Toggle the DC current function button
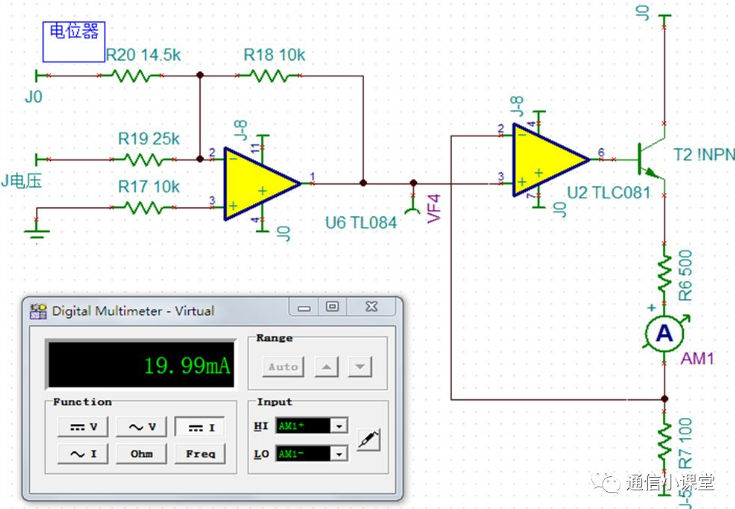This screenshot has height=509, width=735. 200,427
